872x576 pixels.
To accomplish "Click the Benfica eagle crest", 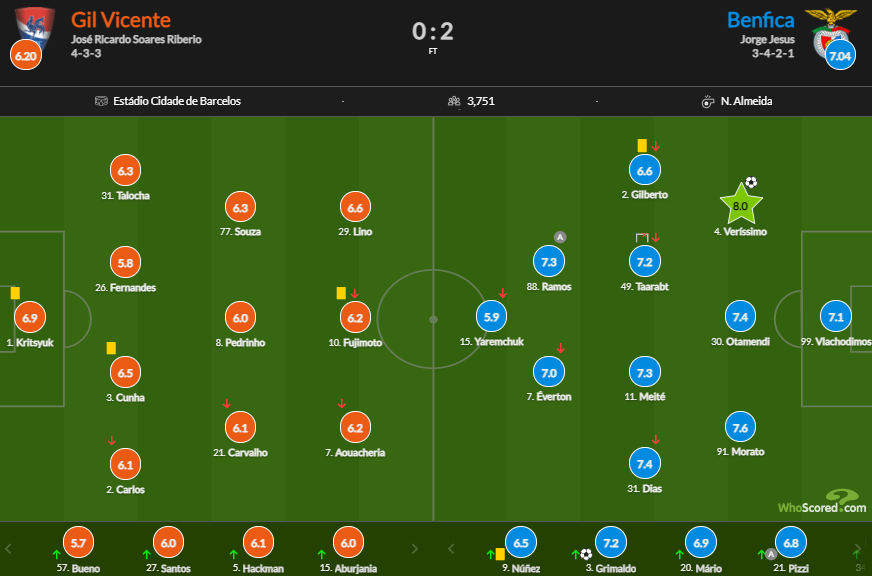I will [831, 29].
